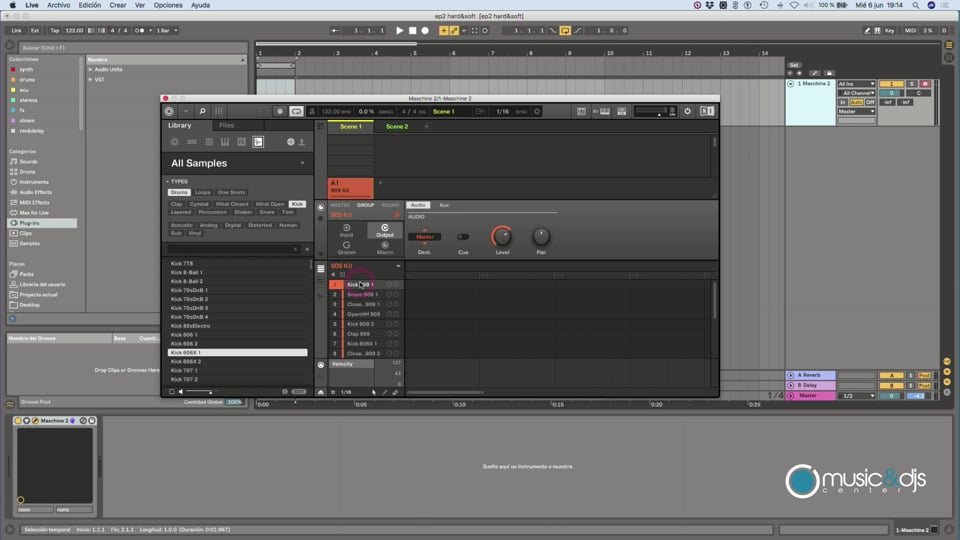Select the Input channel properties

[x=347, y=230]
